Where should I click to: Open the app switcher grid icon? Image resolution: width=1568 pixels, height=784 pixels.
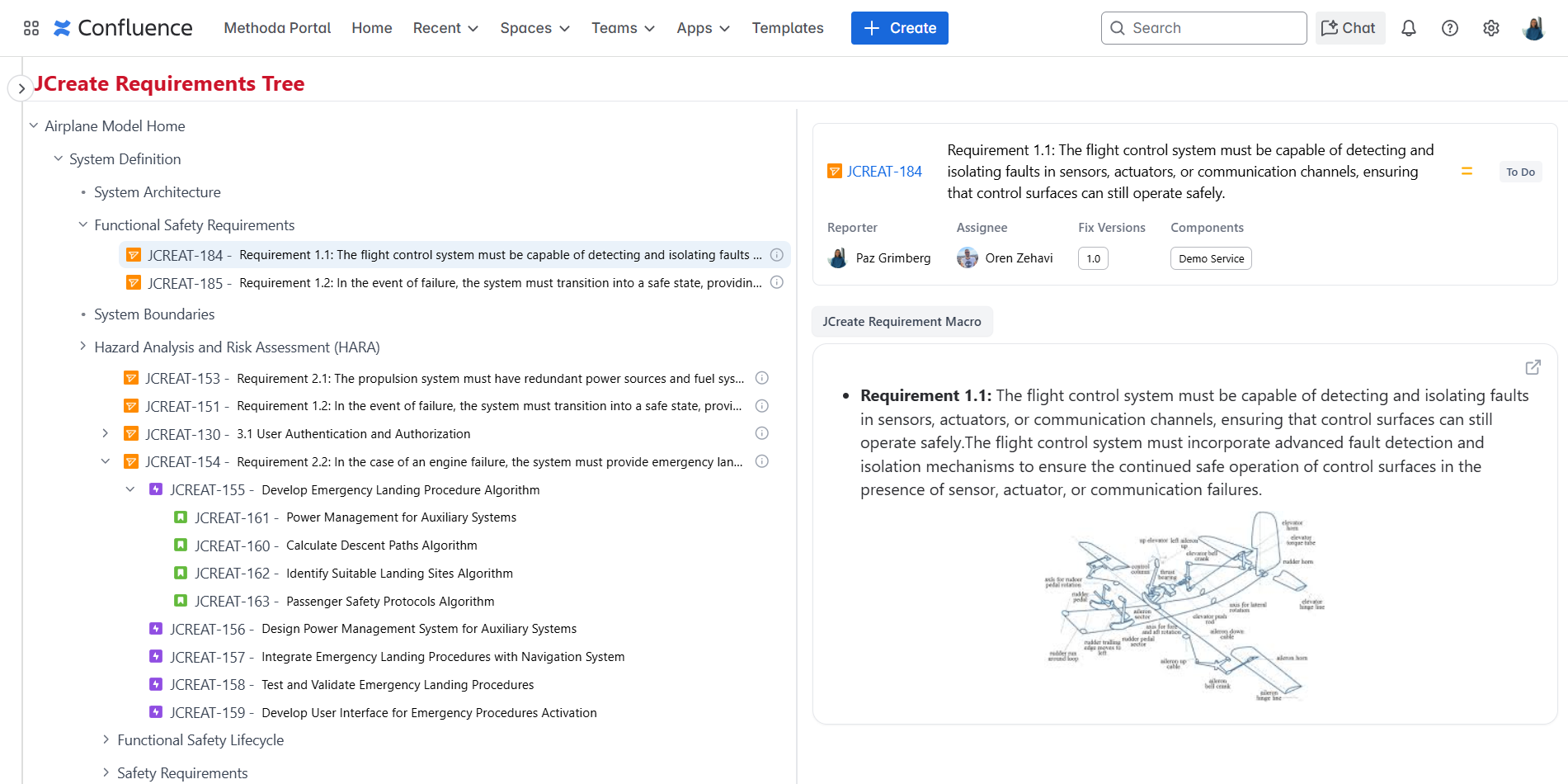[x=31, y=28]
